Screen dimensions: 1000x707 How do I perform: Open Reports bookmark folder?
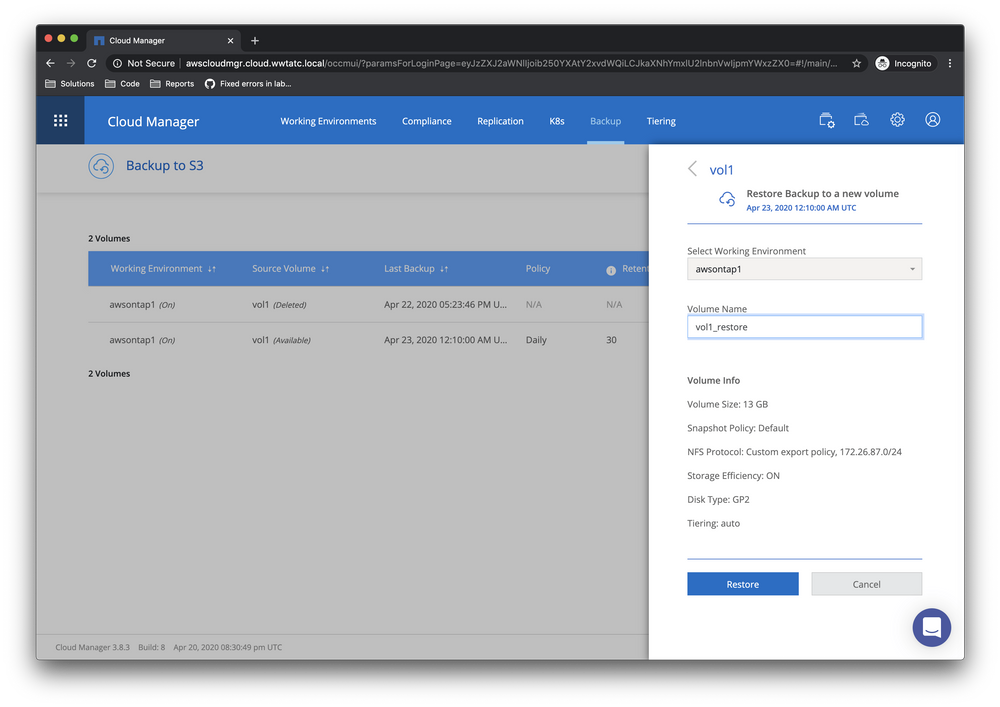click(172, 84)
